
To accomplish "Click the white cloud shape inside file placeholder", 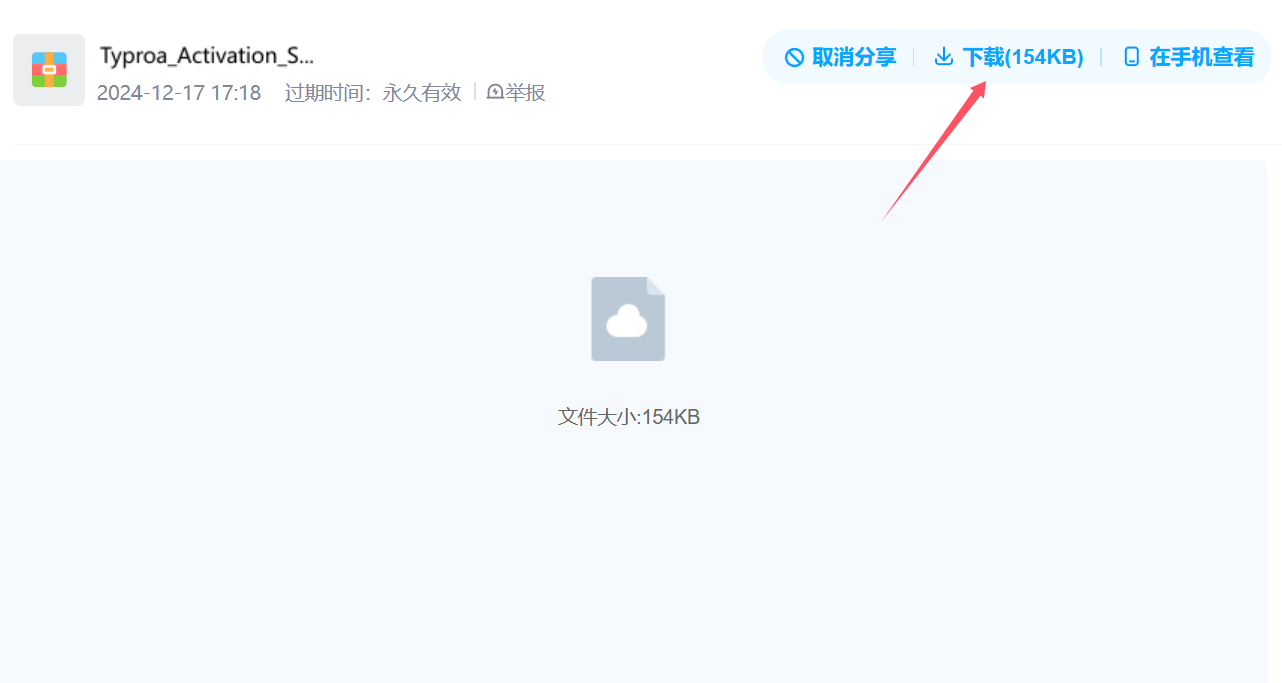I will tap(627, 321).
